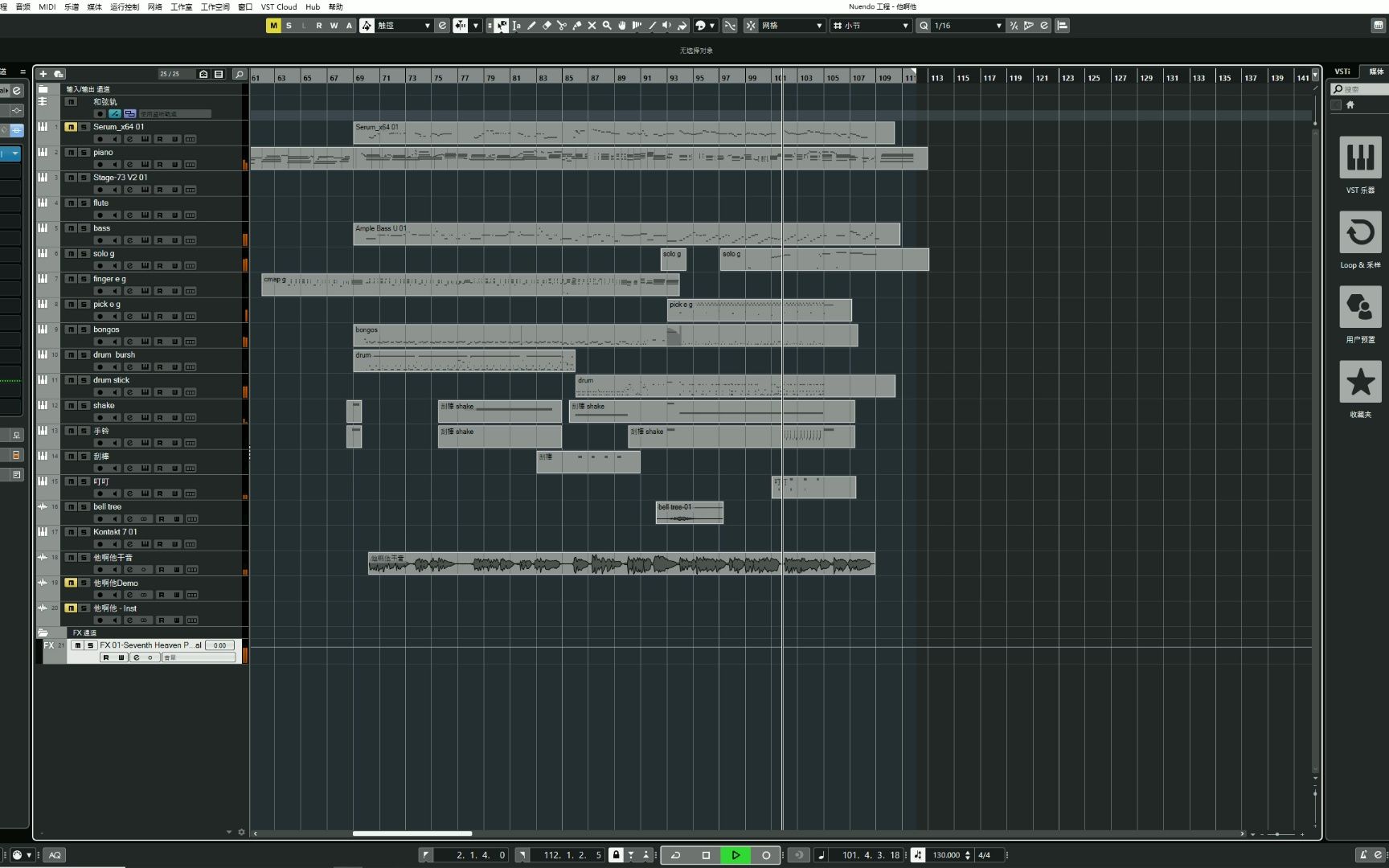This screenshot has height=868, width=1389.
Task: Collapse the 输入/输出 通道 folder
Action: [x=43, y=89]
